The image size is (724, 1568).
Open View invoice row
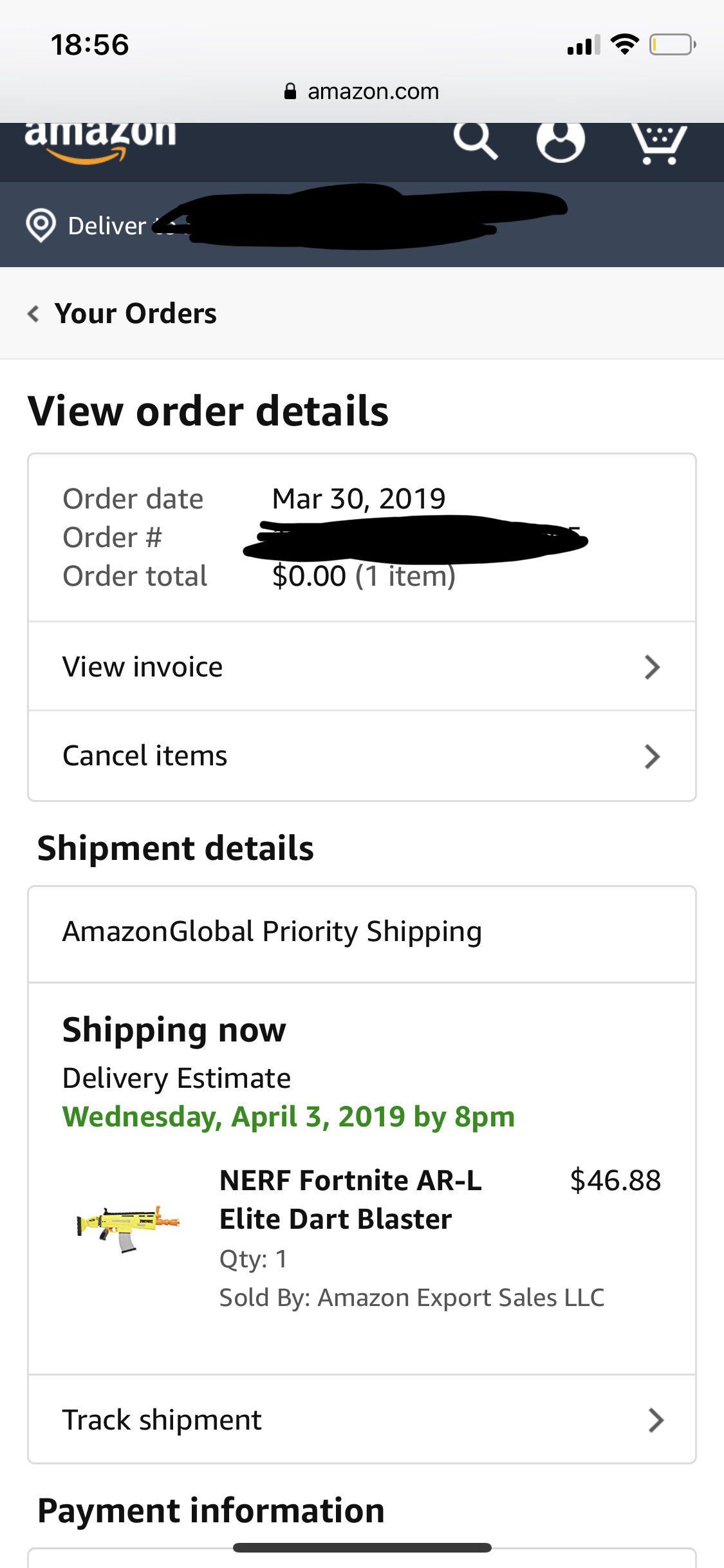[x=322, y=667]
